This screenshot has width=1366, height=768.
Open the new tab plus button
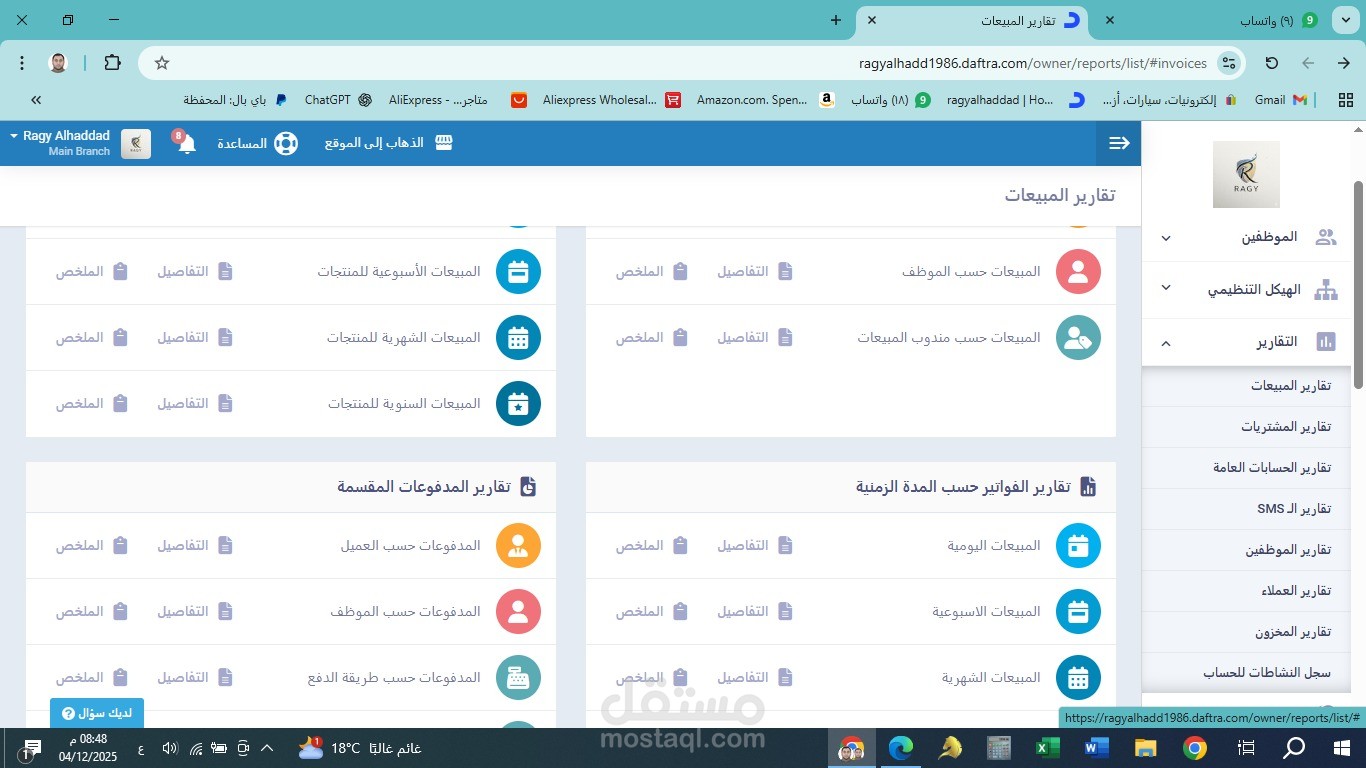point(836,20)
